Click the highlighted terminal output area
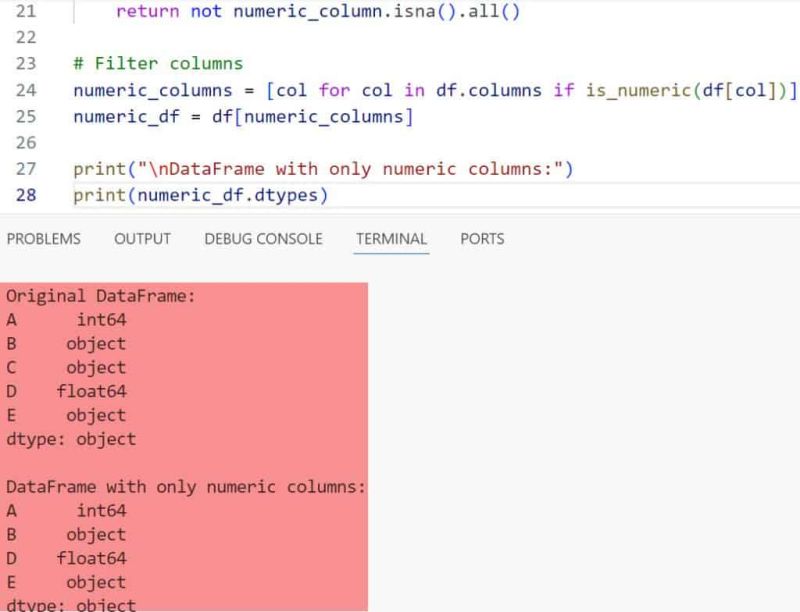Screen dimensions: 800x612 pyautogui.click(x=185, y=440)
